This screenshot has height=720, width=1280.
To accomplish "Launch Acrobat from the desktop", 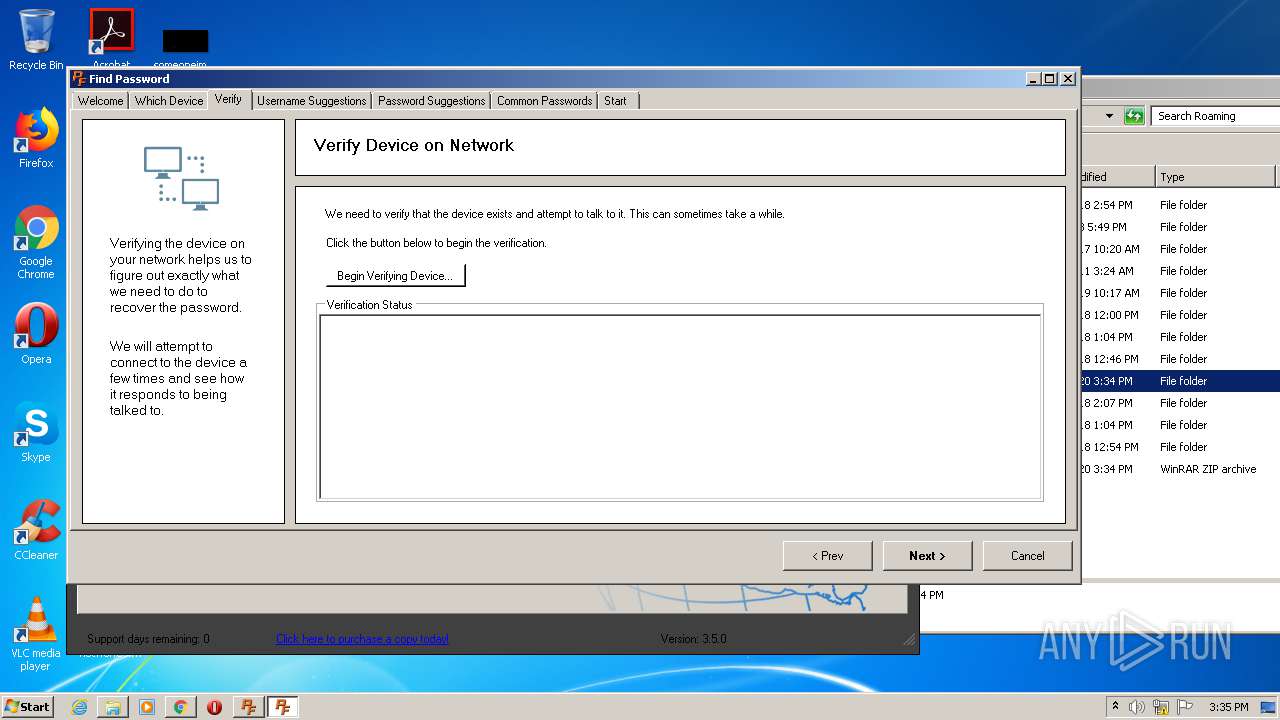I will 111,38.
